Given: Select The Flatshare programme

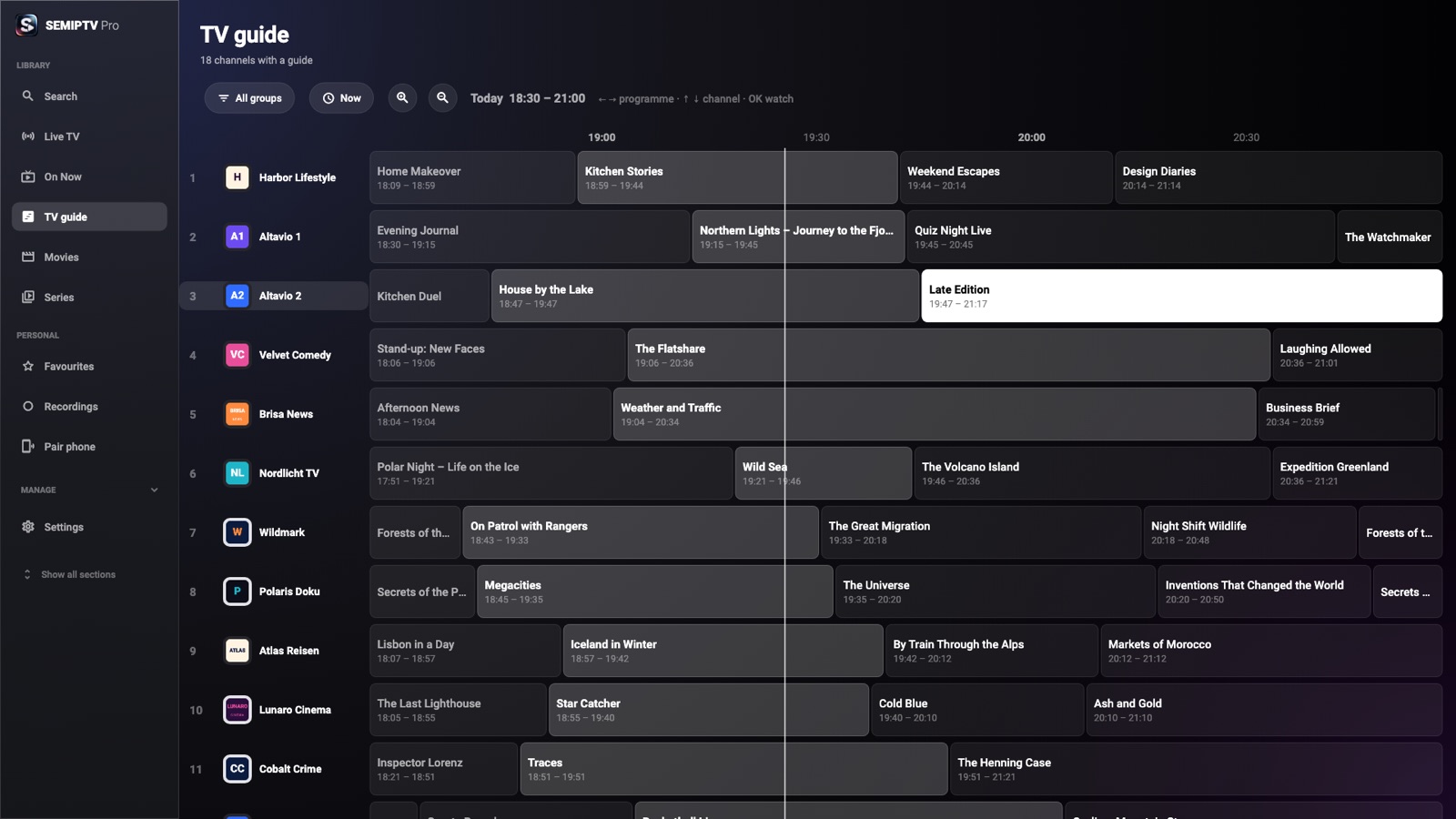Looking at the screenshot, I should [x=948, y=355].
